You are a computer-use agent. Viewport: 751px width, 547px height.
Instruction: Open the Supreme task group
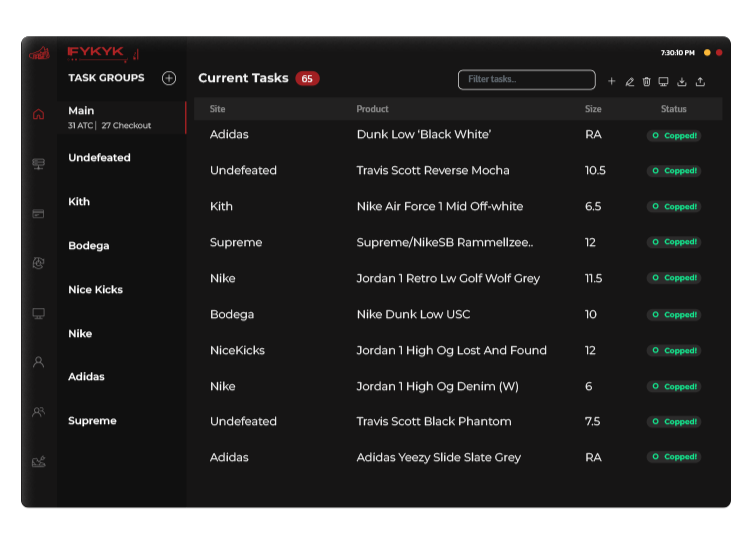pos(92,421)
